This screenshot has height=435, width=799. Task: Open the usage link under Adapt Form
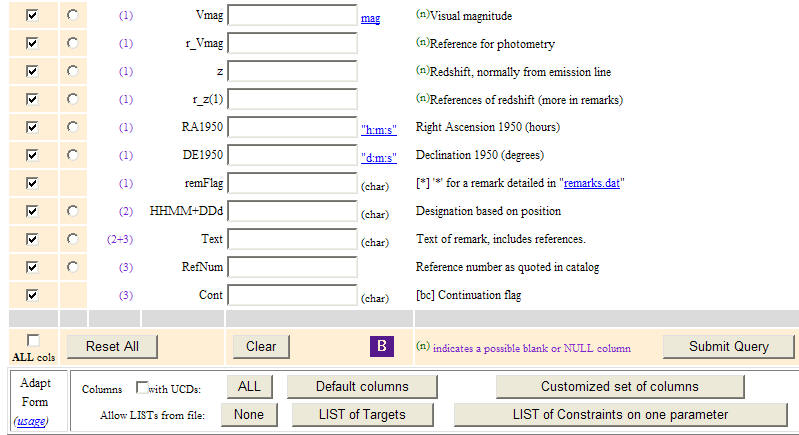[29, 421]
